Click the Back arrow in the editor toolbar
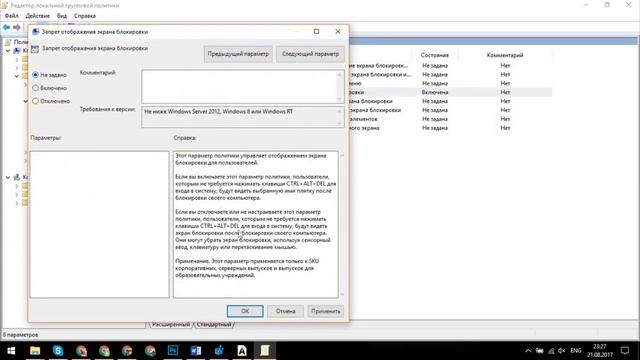Image resolution: width=640 pixels, height=360 pixels. [x=6, y=27]
